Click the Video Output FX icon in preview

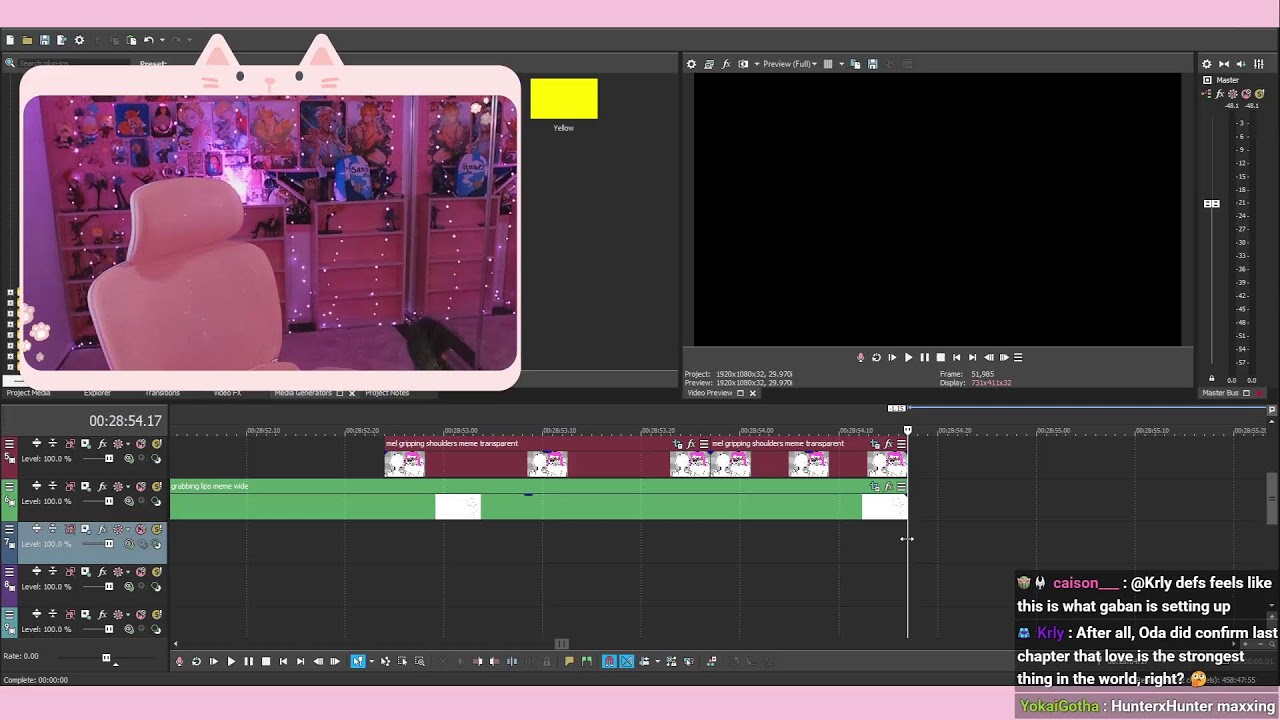[726, 64]
